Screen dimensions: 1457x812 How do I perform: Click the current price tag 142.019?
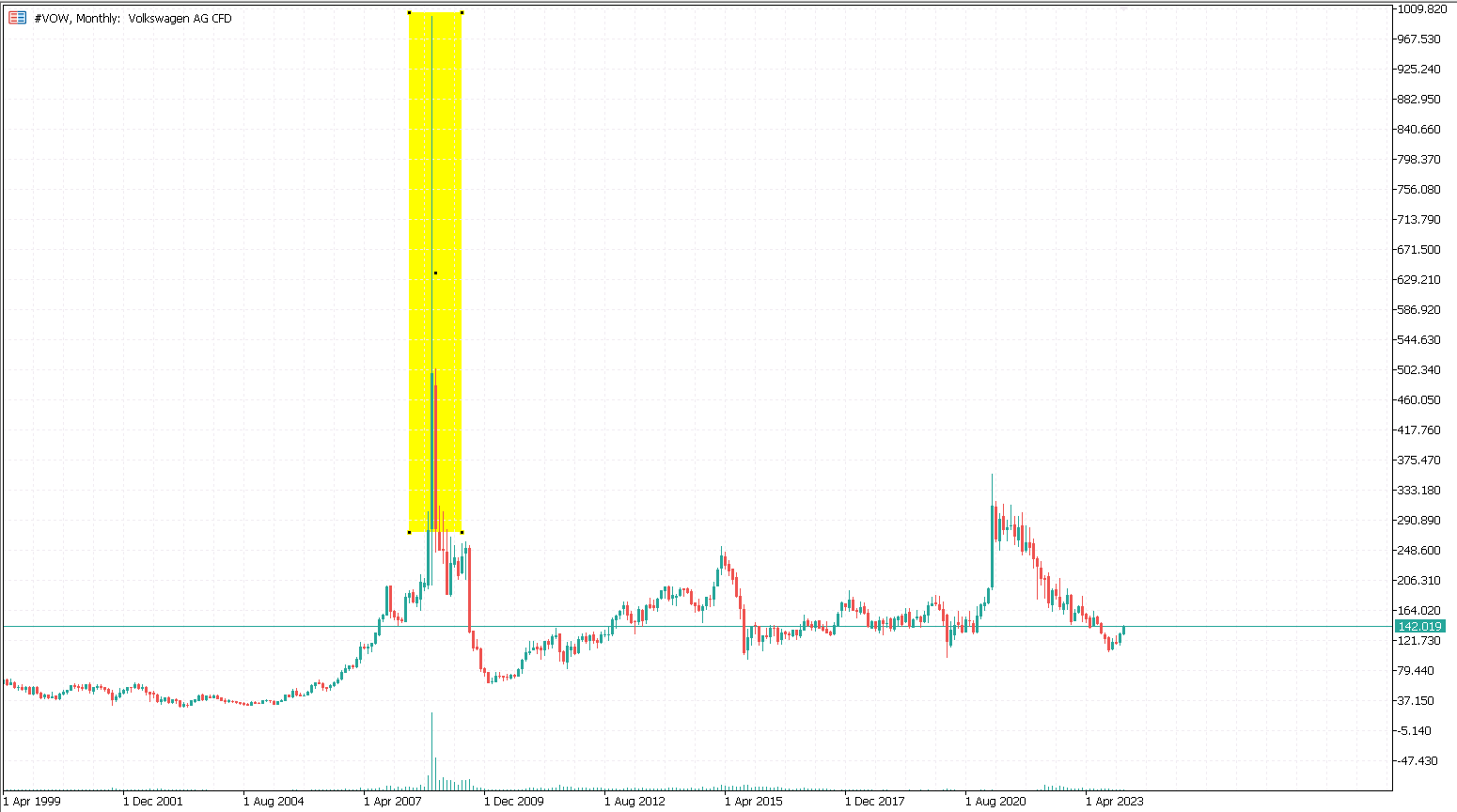[x=1419, y=626]
